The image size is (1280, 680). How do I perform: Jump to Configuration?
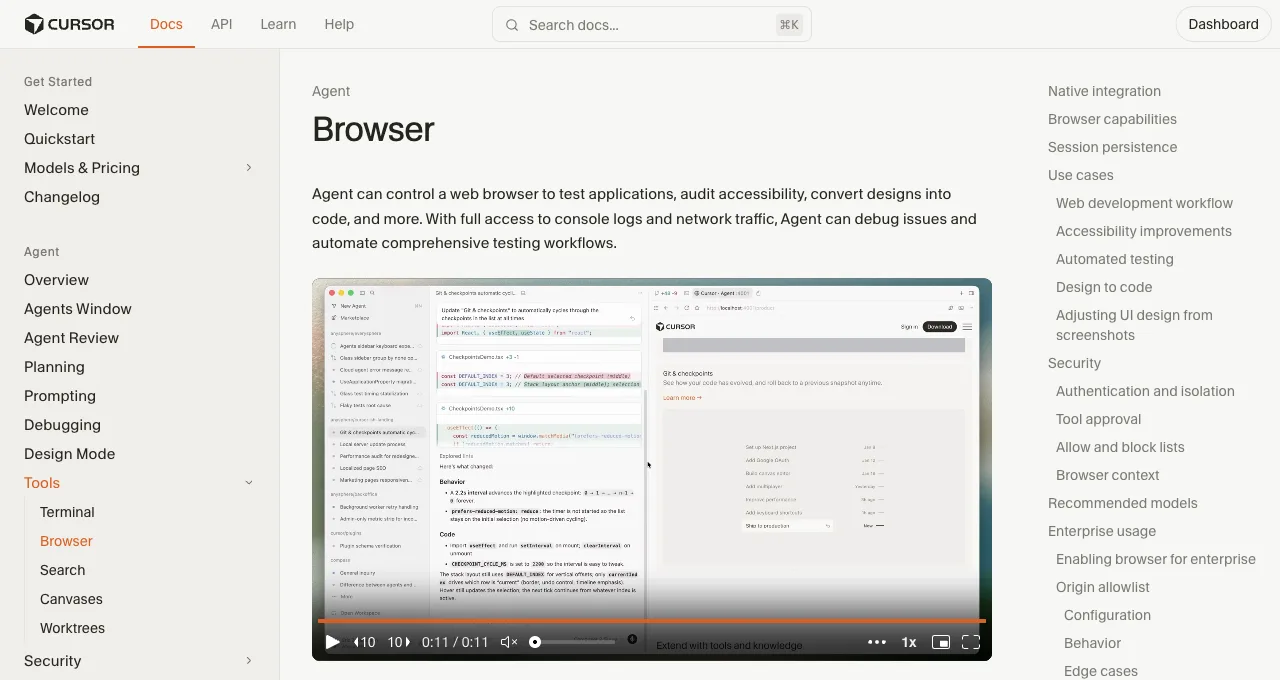(x=1107, y=615)
